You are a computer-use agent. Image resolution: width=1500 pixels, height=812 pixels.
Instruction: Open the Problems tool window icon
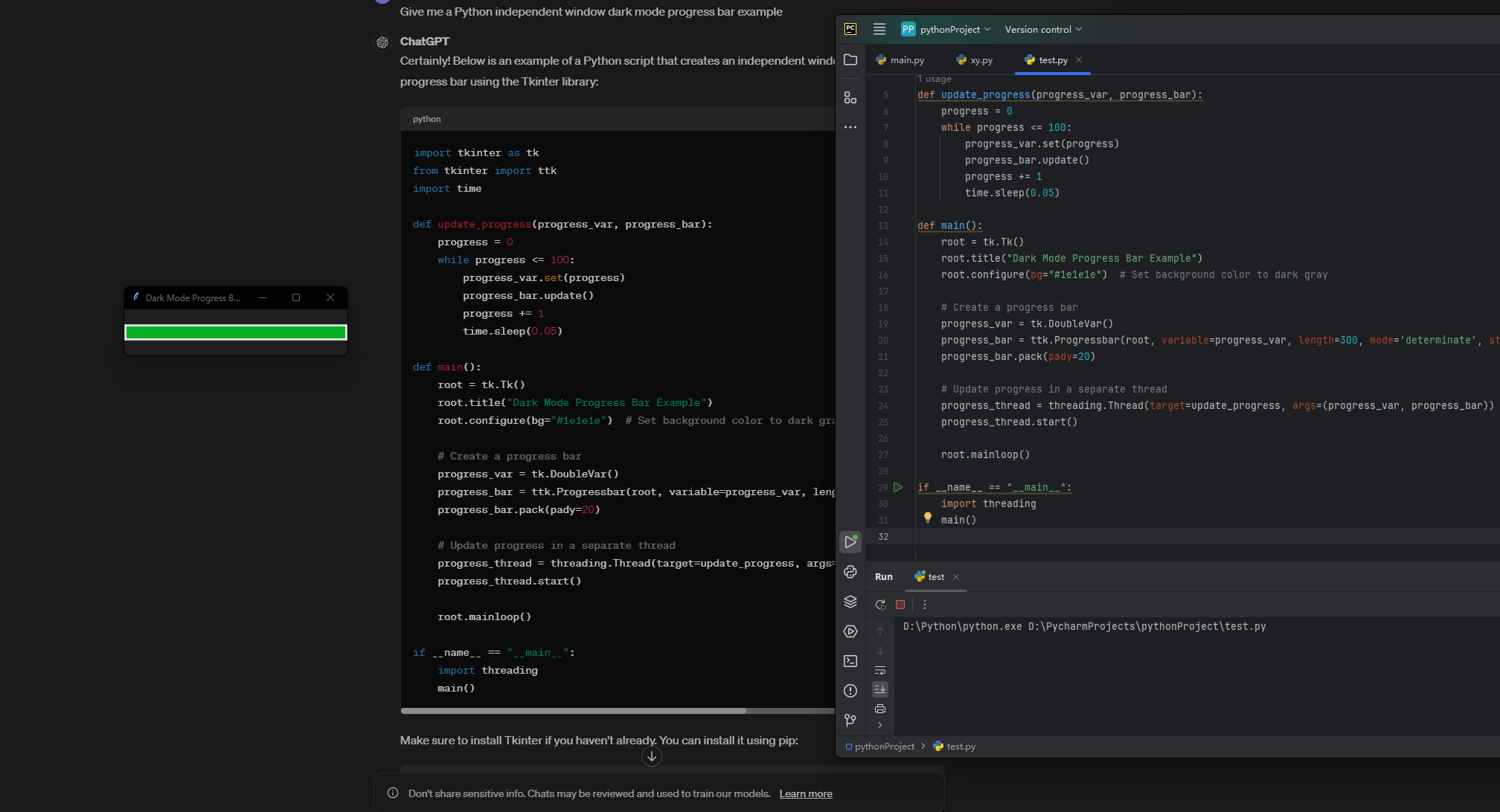(850, 691)
